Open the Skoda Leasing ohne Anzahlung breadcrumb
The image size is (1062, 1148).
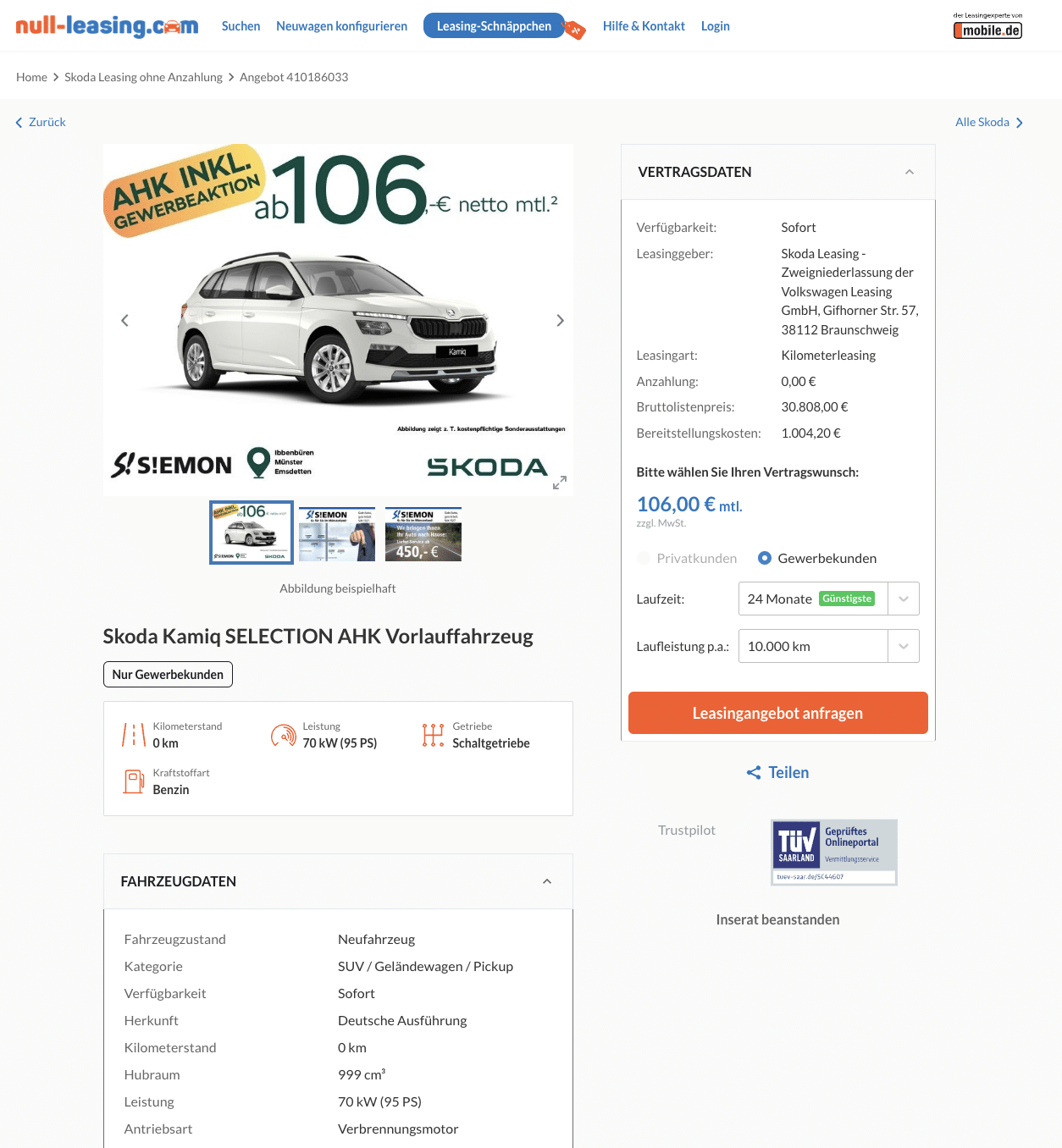143,77
